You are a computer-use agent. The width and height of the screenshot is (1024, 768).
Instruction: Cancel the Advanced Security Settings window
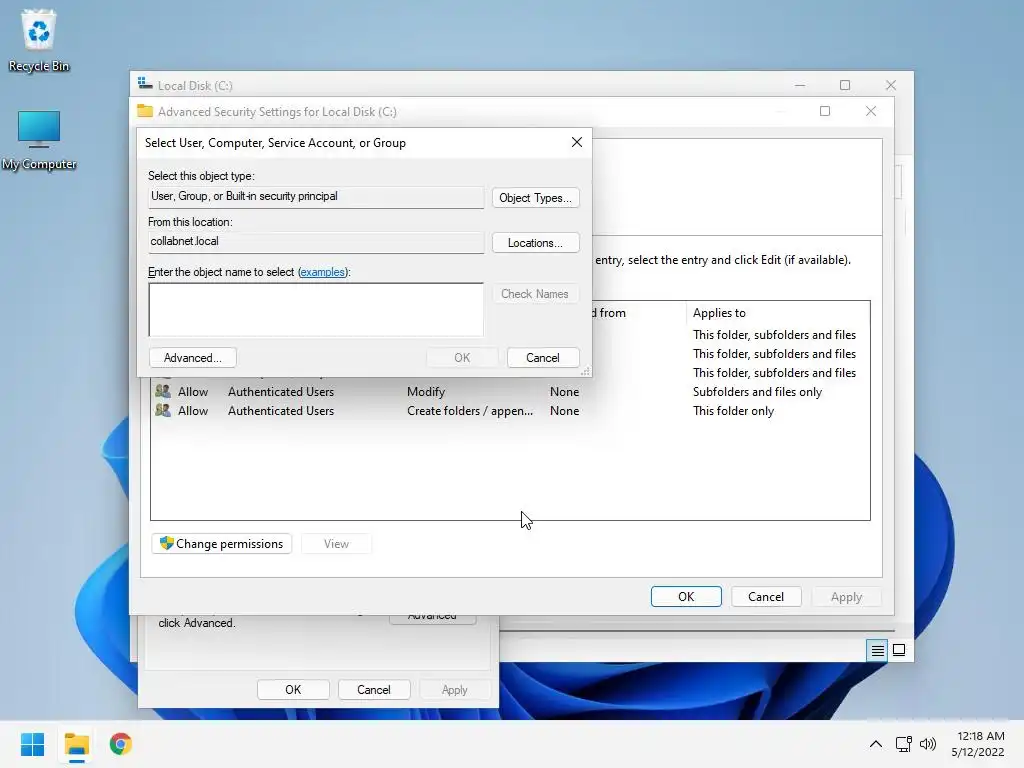[x=766, y=596]
